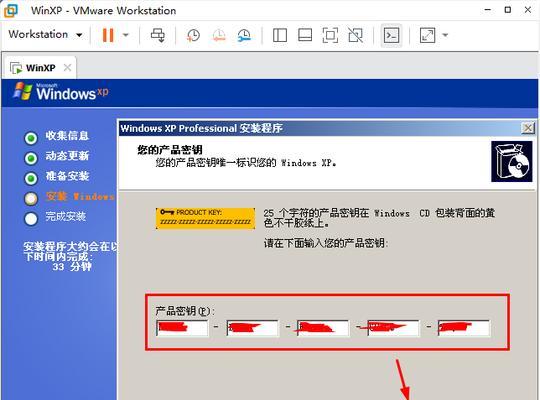
Task: Enter full screen mode
Action: (x=330, y=35)
